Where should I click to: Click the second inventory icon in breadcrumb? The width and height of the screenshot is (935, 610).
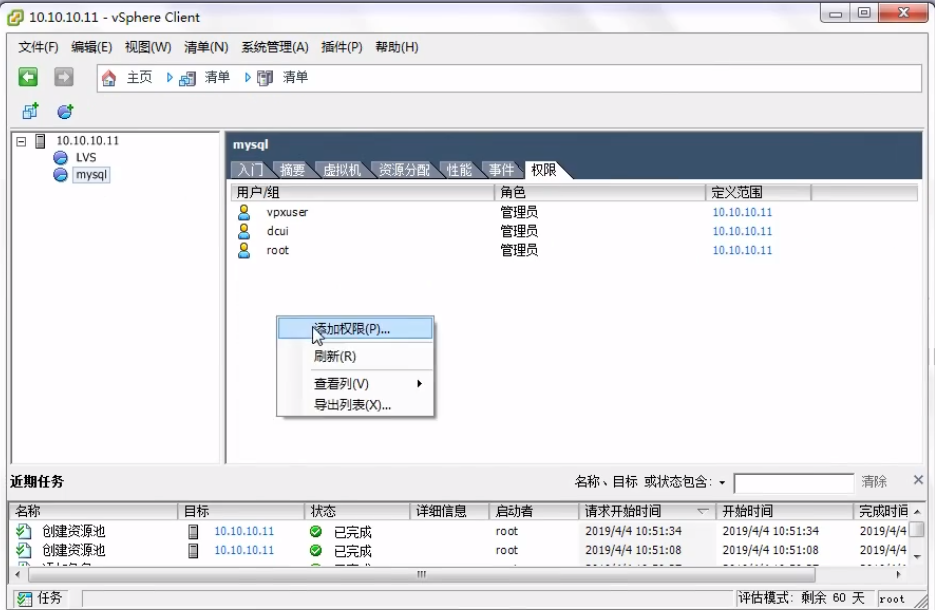point(265,78)
